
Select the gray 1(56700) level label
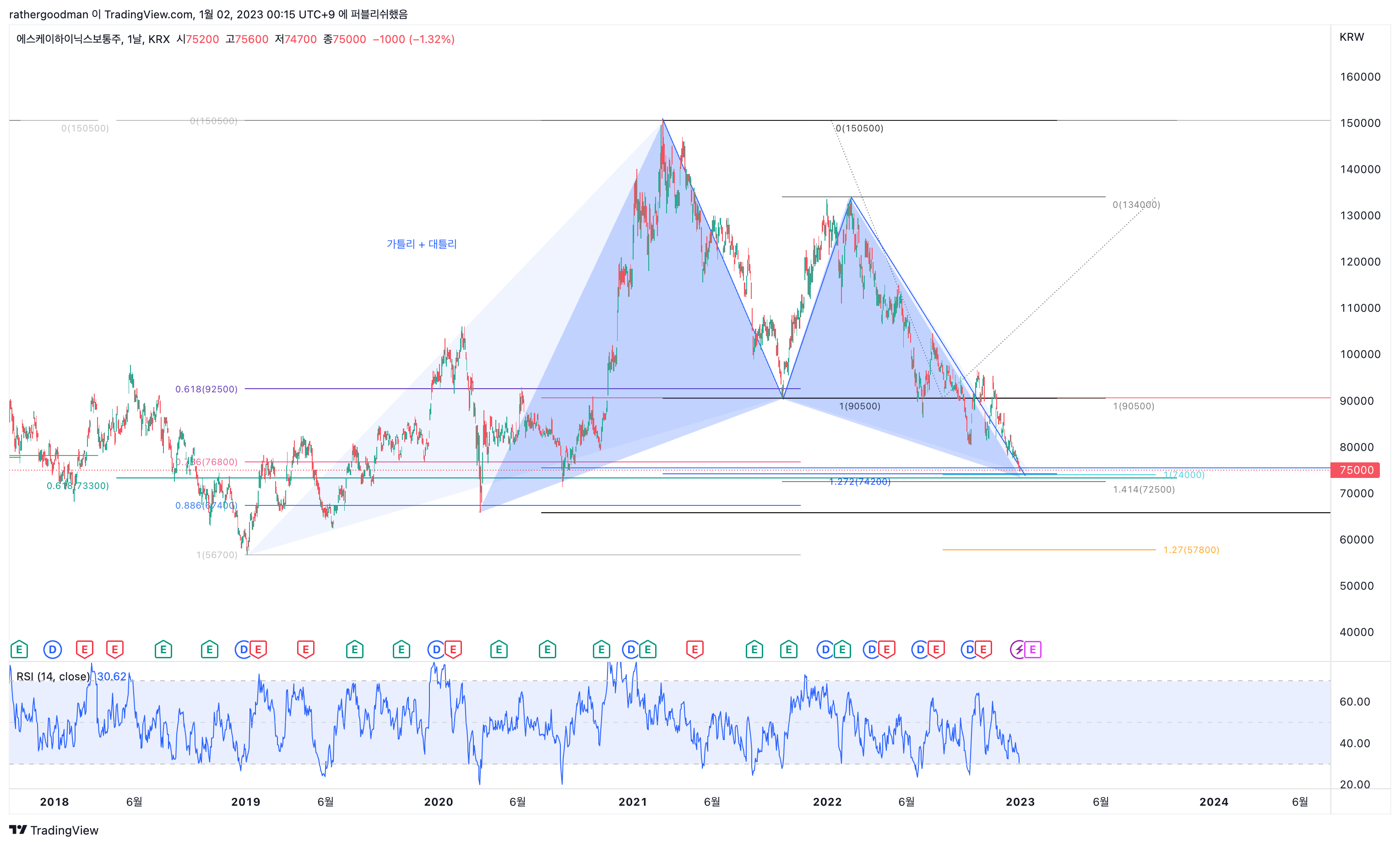217,554
